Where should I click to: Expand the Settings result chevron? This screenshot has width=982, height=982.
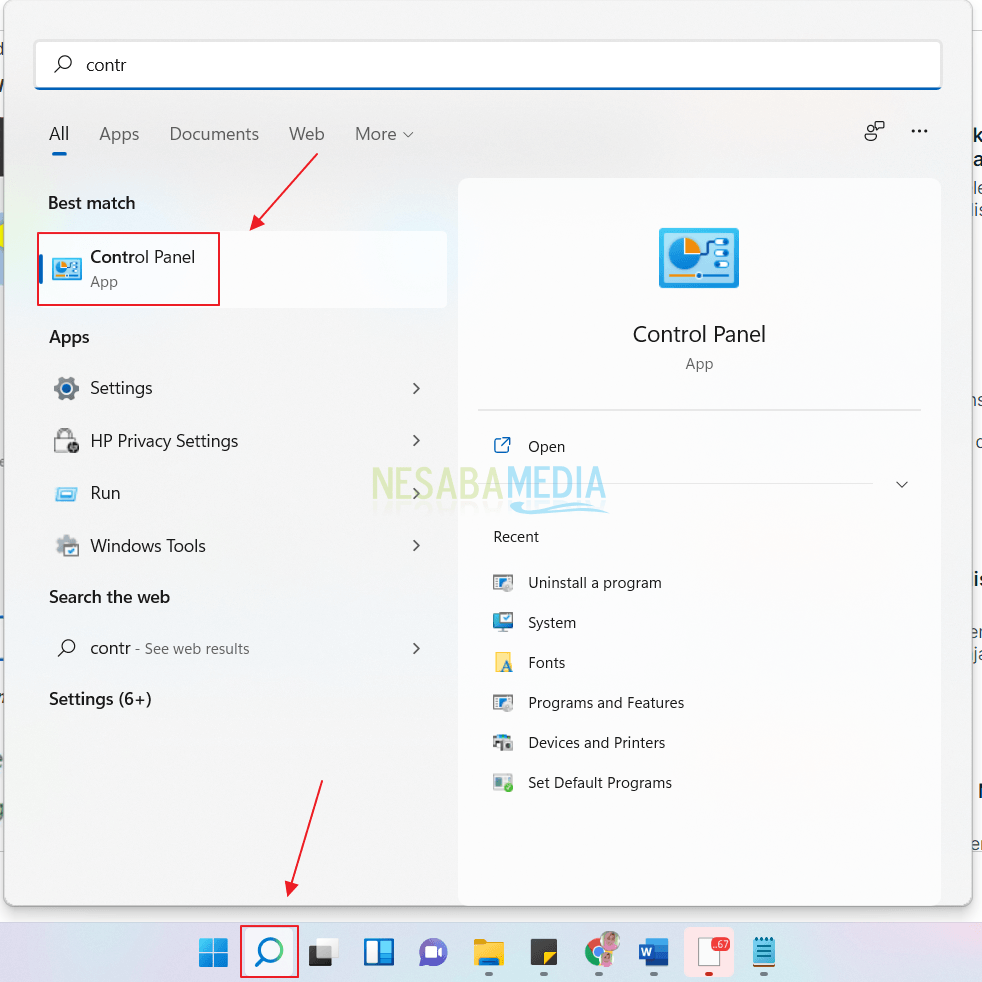tap(416, 388)
